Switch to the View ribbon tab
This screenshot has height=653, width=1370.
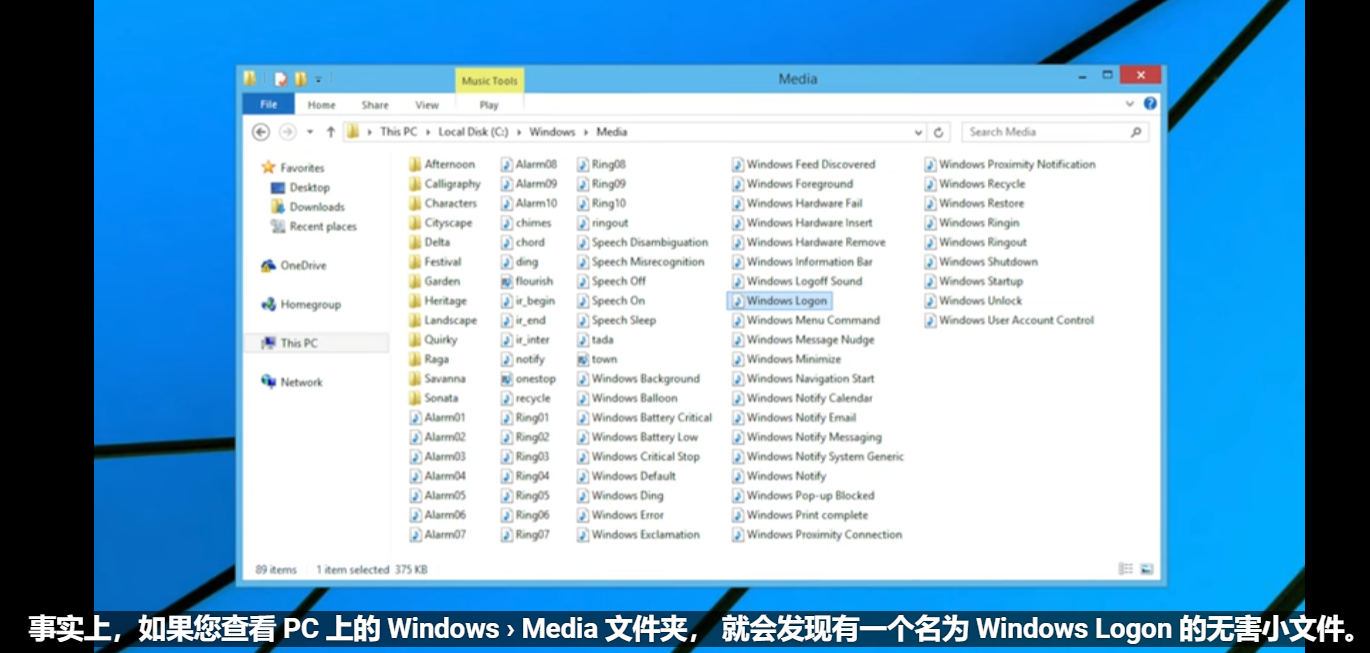tap(427, 104)
